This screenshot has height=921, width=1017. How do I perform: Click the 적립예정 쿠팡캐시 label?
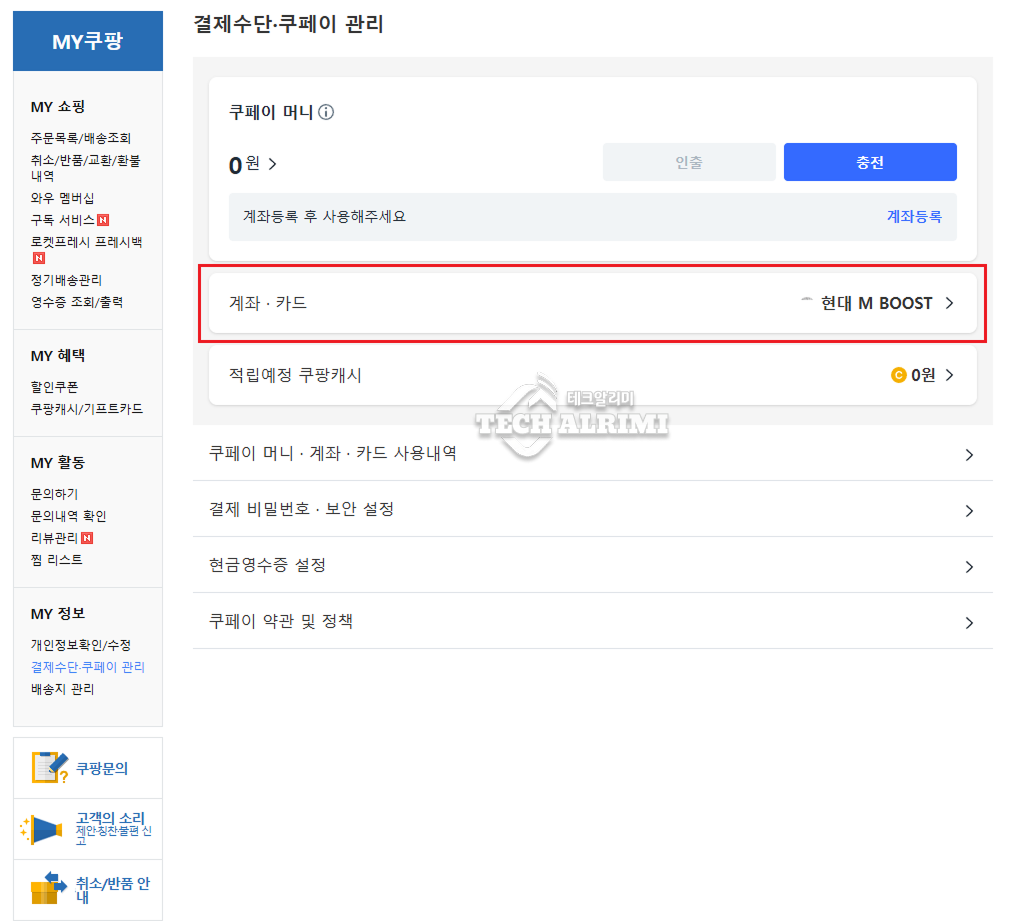(295, 375)
